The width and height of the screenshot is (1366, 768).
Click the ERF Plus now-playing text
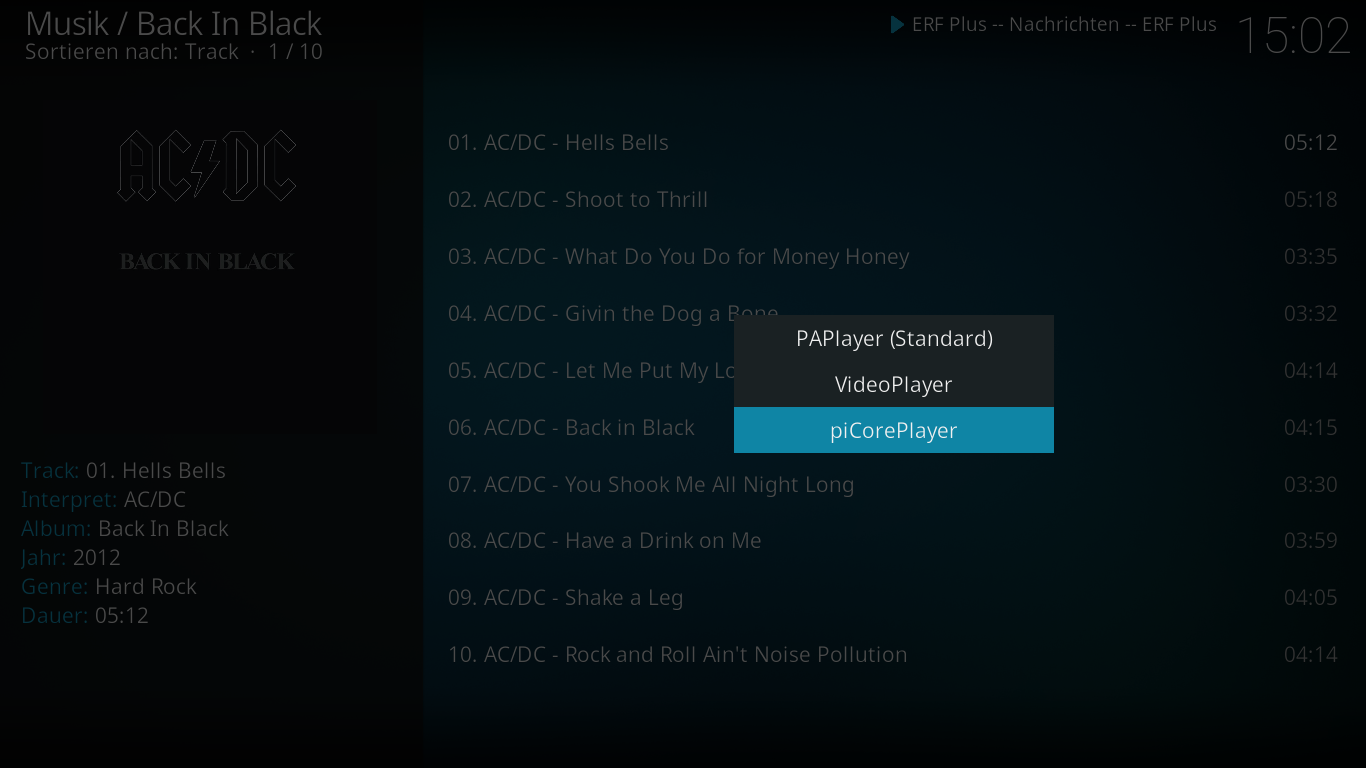(1064, 24)
